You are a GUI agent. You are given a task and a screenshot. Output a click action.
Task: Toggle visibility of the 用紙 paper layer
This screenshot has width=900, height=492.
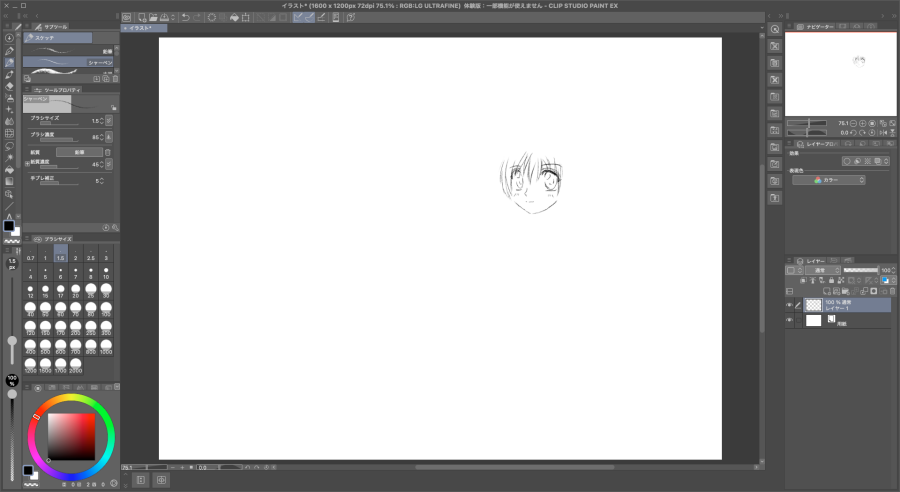coord(789,321)
